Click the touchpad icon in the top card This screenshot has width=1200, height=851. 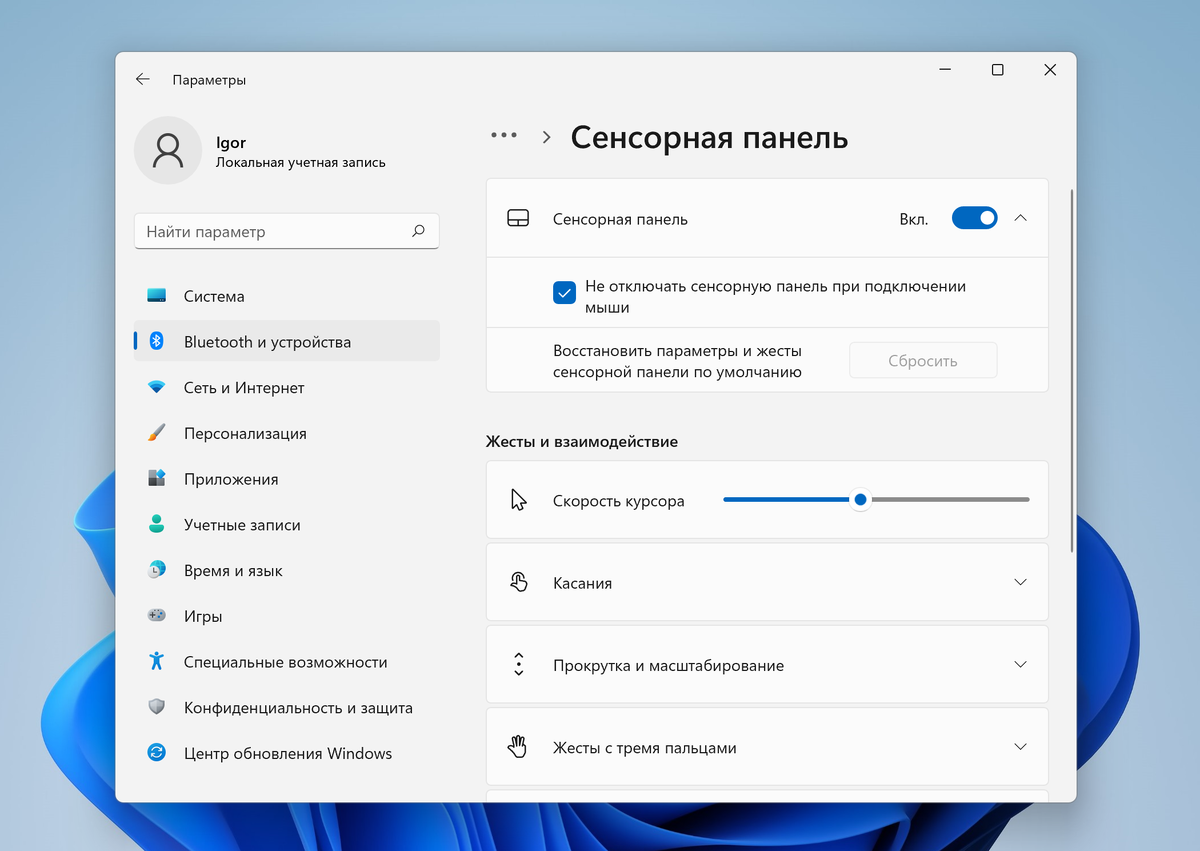tap(518, 219)
